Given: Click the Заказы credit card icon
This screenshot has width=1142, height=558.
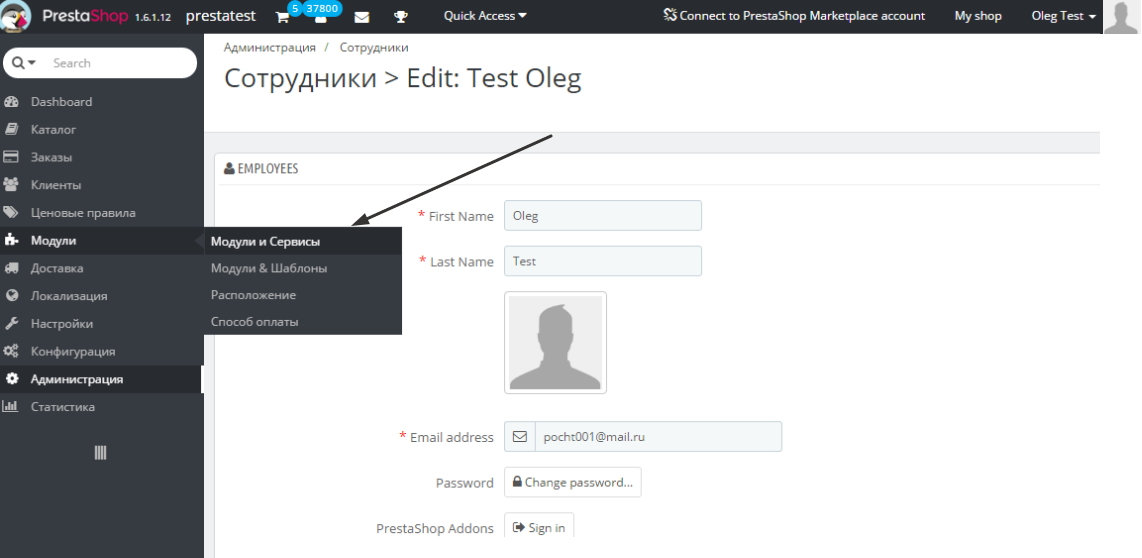Looking at the screenshot, I should point(11,157).
